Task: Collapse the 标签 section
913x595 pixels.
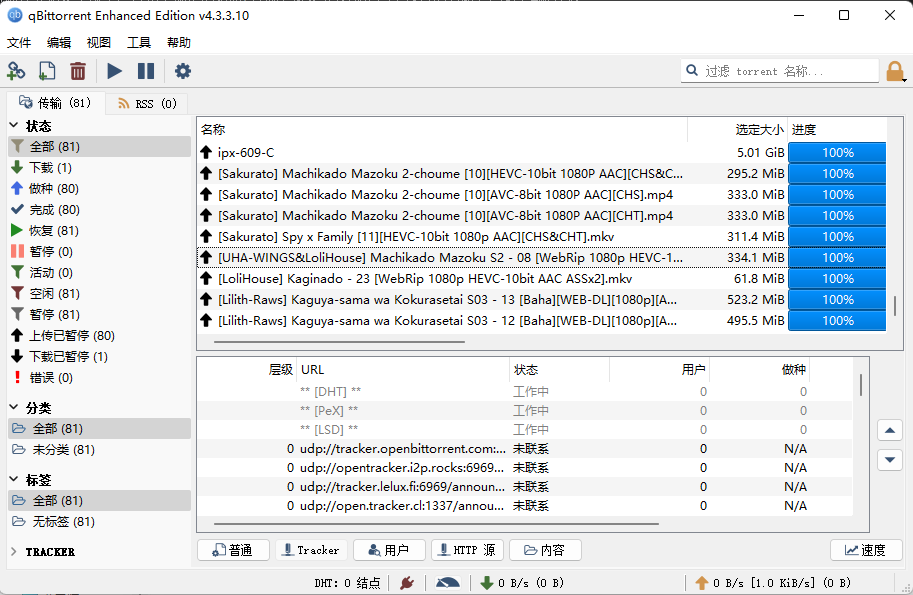Action: [14, 479]
